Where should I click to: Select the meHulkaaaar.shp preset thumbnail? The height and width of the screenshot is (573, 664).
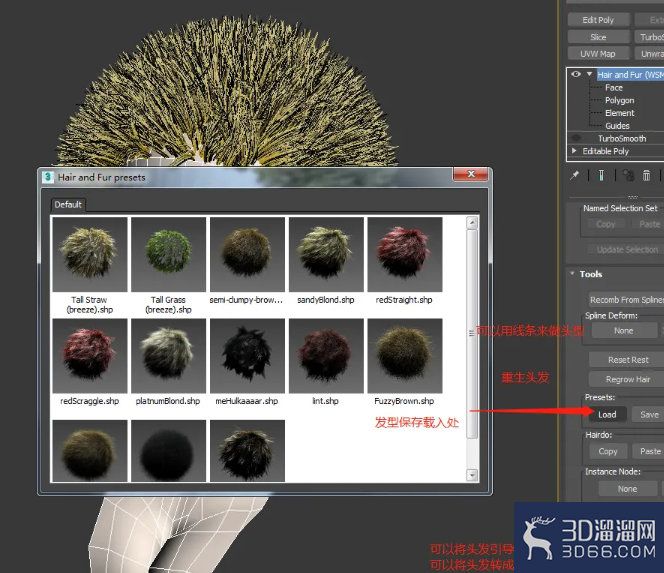(x=247, y=356)
